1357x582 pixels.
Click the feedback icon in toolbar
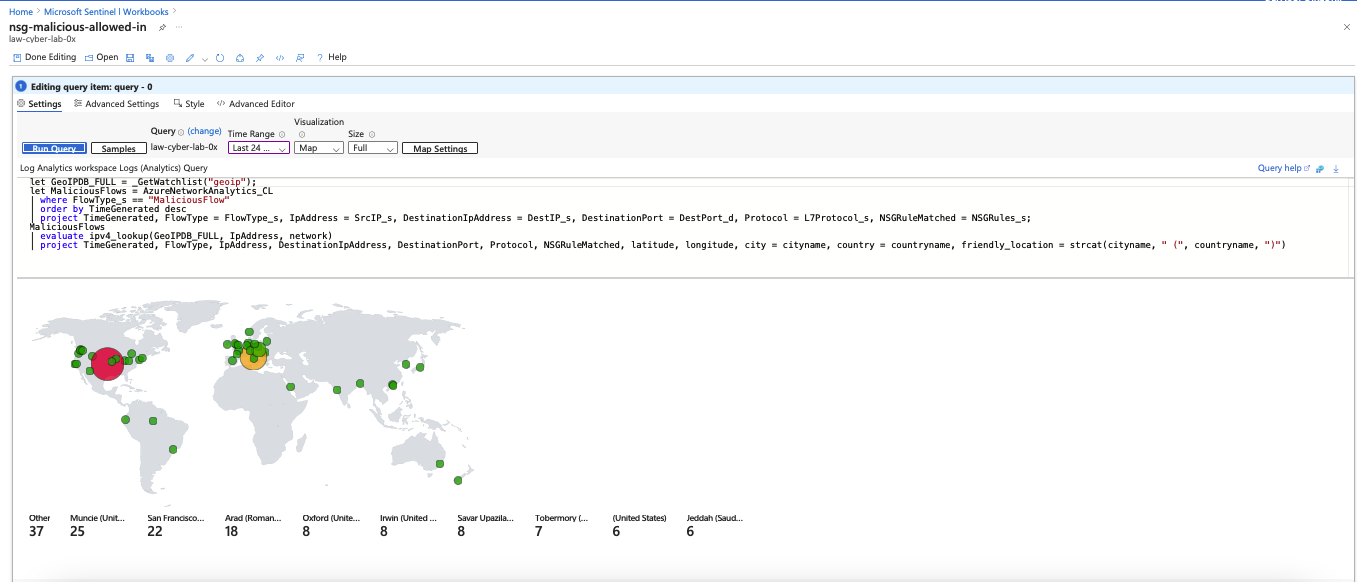[x=300, y=58]
